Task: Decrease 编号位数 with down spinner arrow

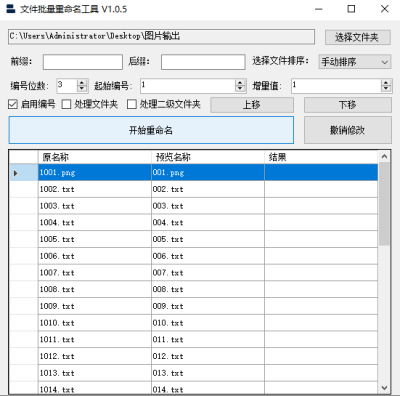Action: tap(82, 89)
